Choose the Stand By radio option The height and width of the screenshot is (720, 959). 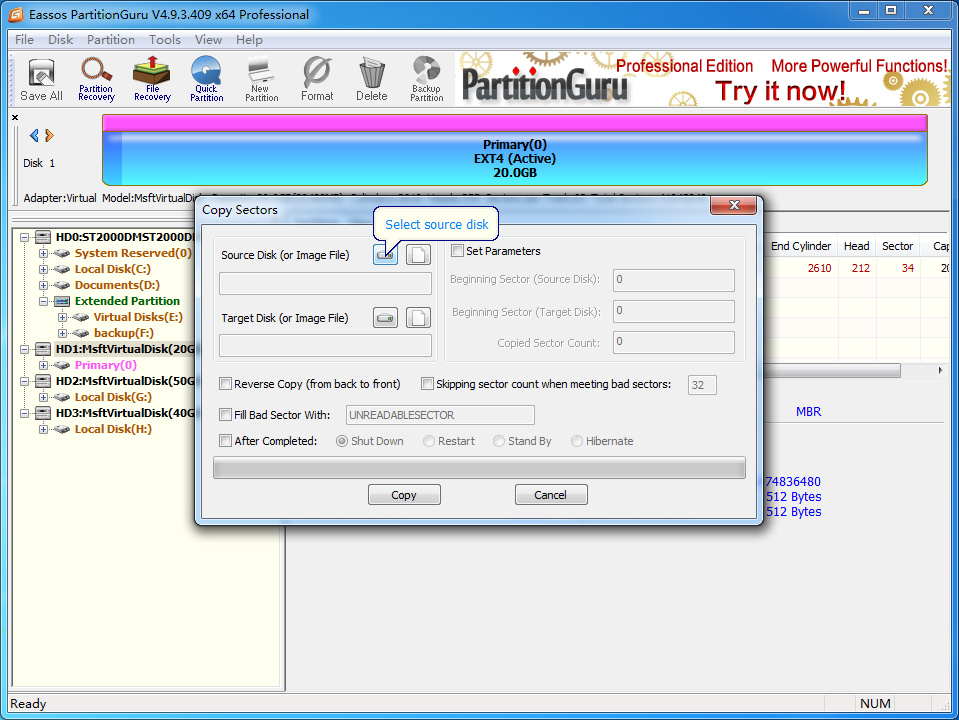(x=499, y=441)
